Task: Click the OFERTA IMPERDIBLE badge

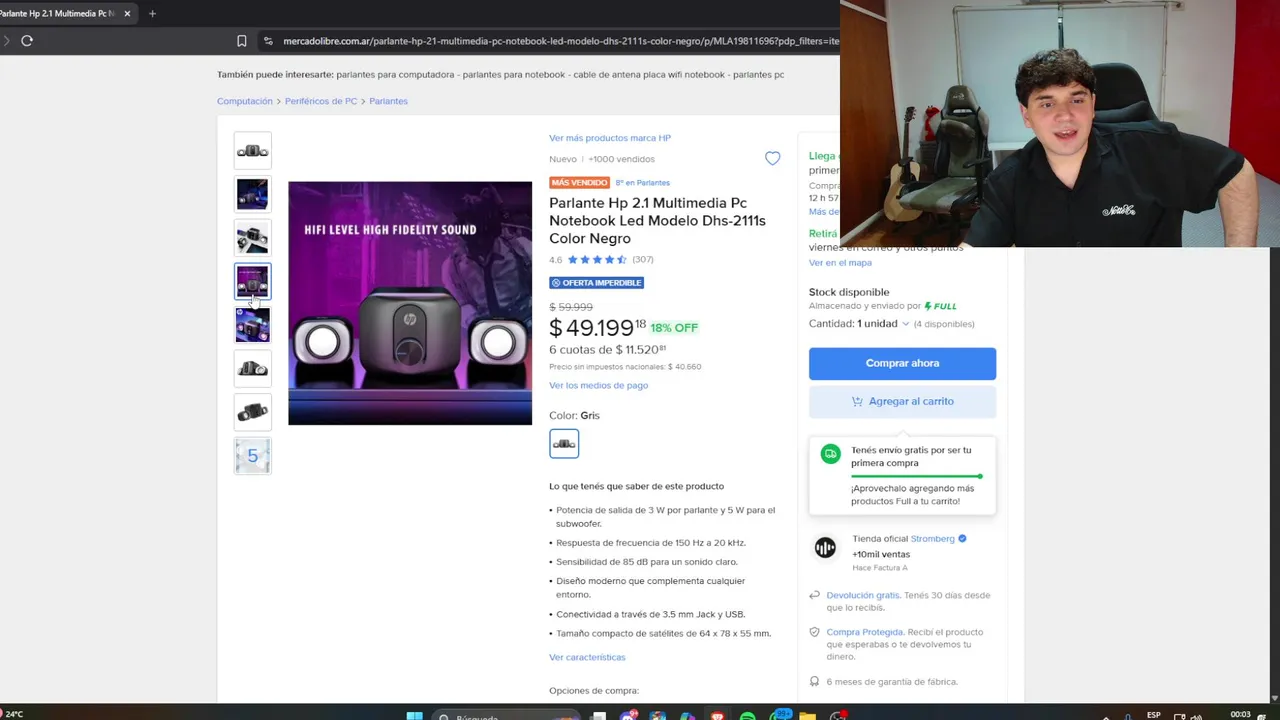Action: pyautogui.click(x=596, y=283)
